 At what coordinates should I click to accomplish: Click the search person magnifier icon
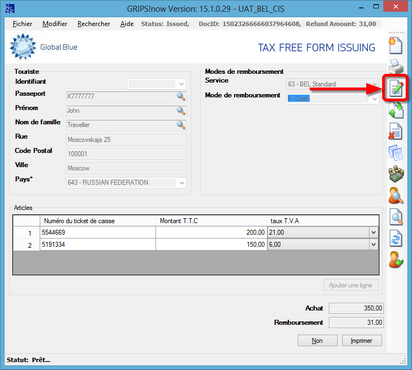pos(396,196)
